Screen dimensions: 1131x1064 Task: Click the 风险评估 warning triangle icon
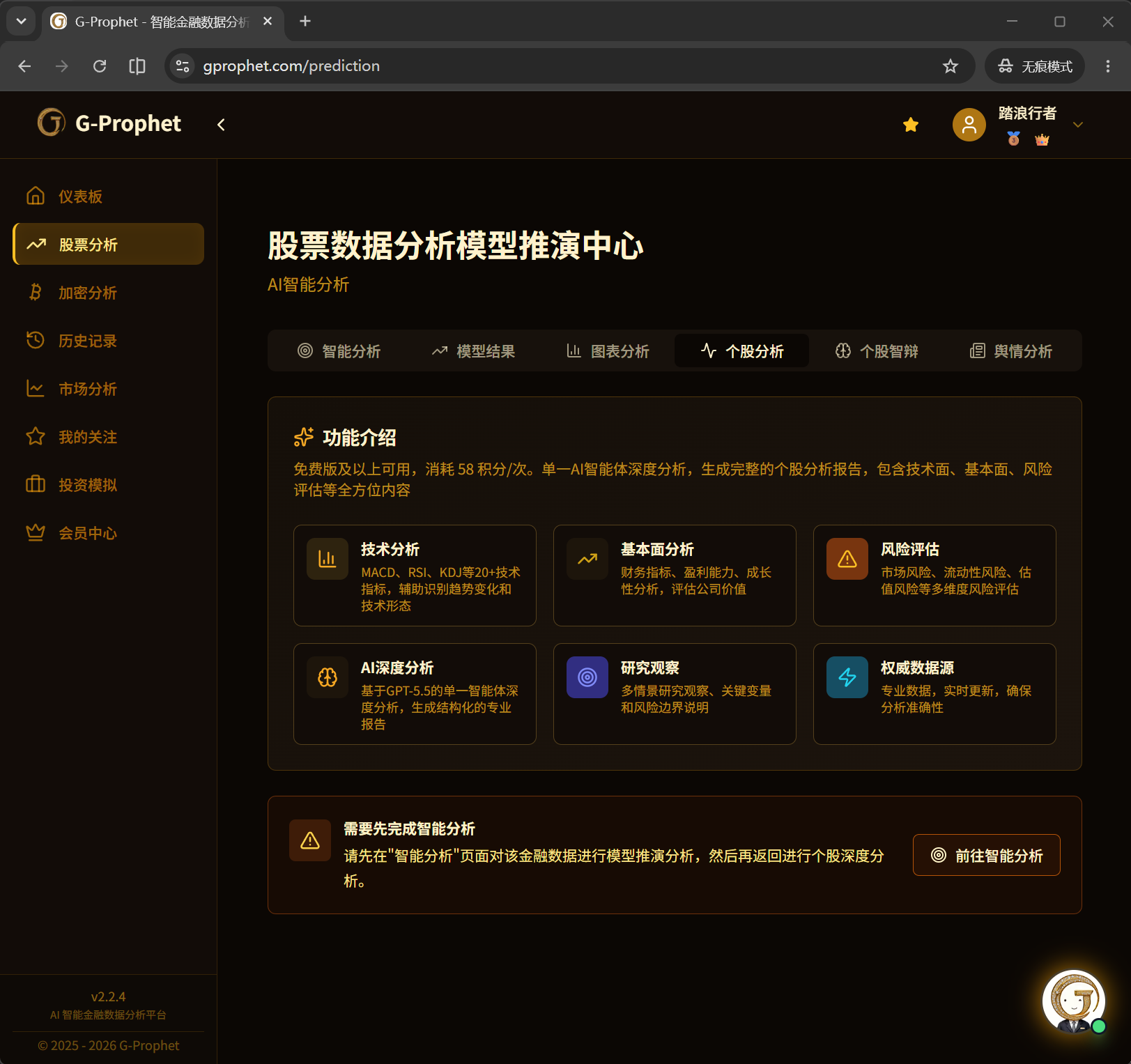[x=847, y=559]
